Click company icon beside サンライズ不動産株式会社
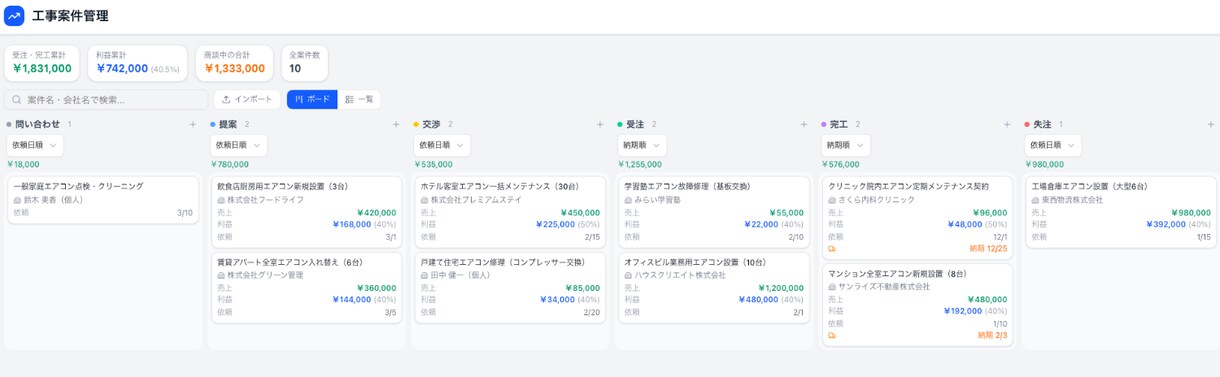 (x=832, y=287)
